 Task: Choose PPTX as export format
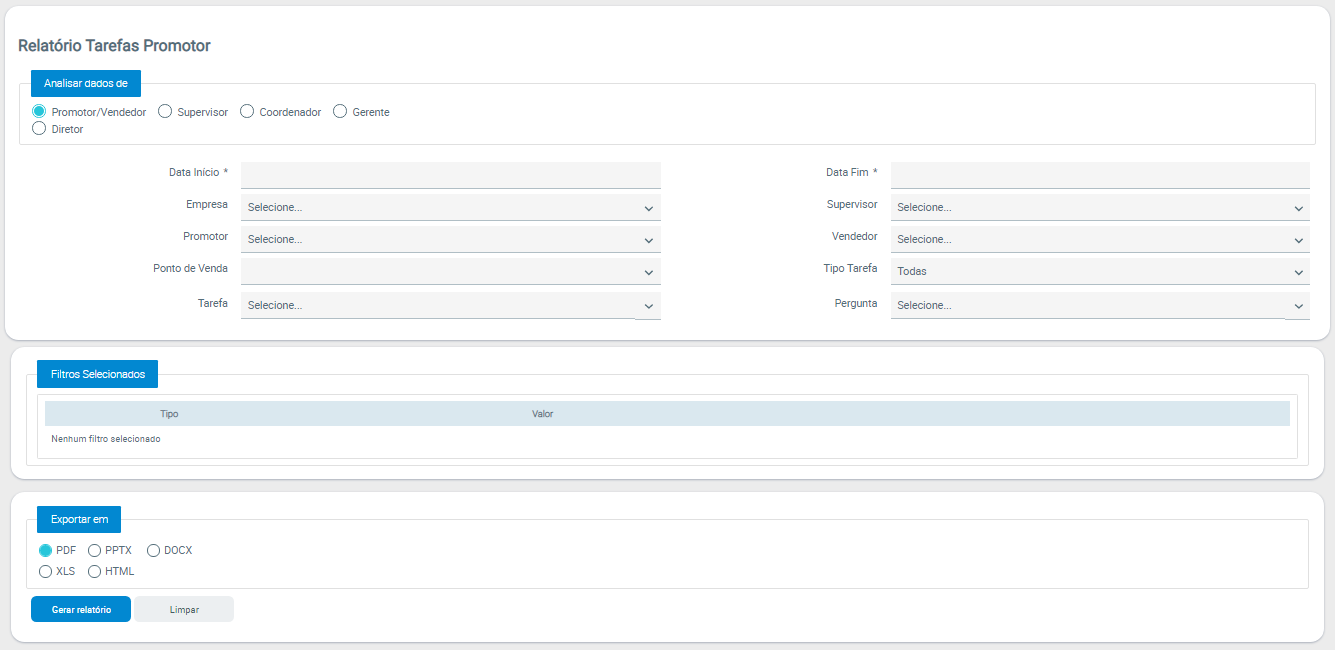click(95, 550)
